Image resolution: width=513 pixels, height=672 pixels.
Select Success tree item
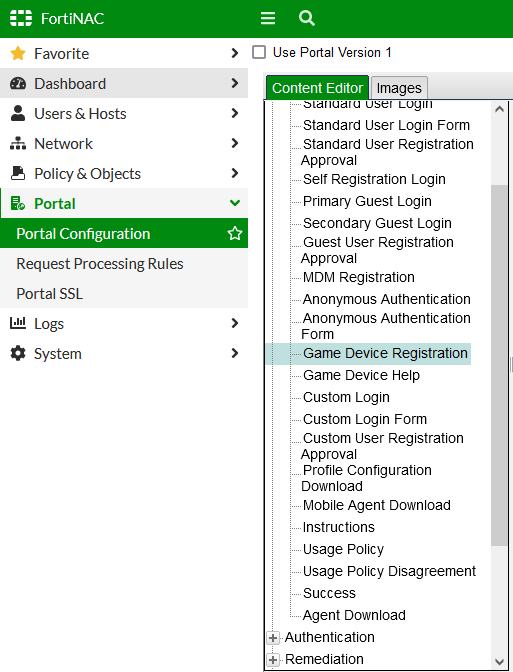click(329, 593)
